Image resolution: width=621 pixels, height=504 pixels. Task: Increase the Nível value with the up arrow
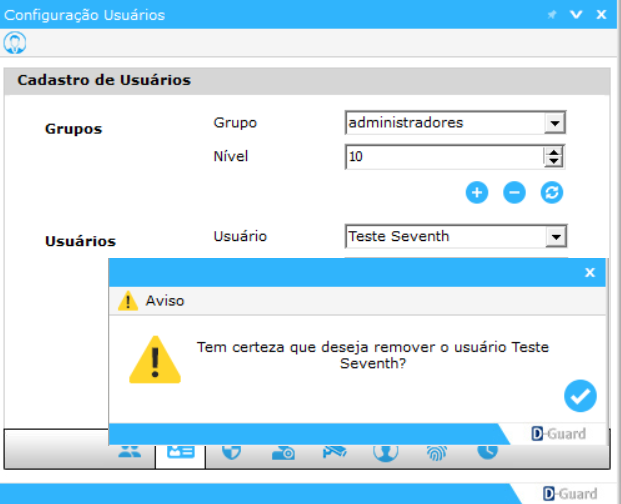[x=554, y=152]
